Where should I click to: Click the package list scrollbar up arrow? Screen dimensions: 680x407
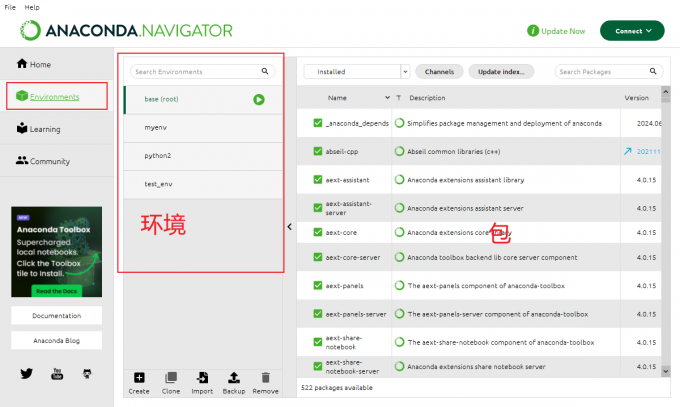pyautogui.click(x=666, y=92)
